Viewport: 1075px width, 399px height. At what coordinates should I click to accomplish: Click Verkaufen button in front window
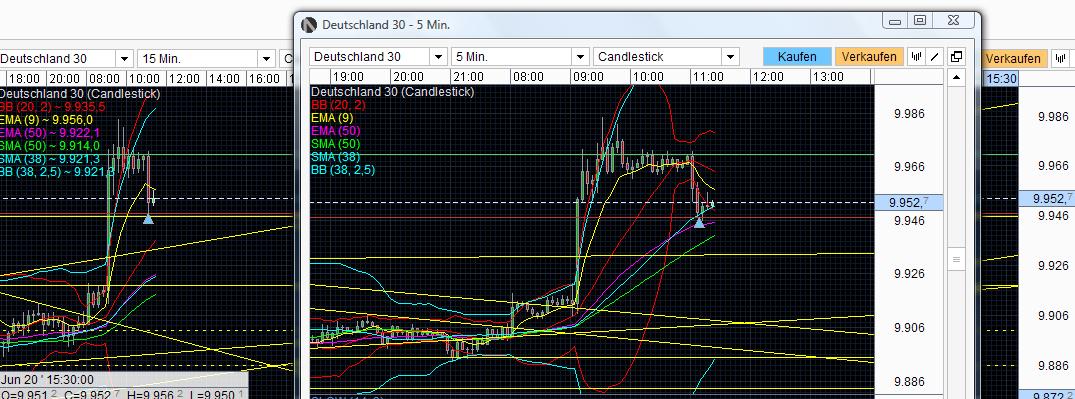(x=869, y=57)
